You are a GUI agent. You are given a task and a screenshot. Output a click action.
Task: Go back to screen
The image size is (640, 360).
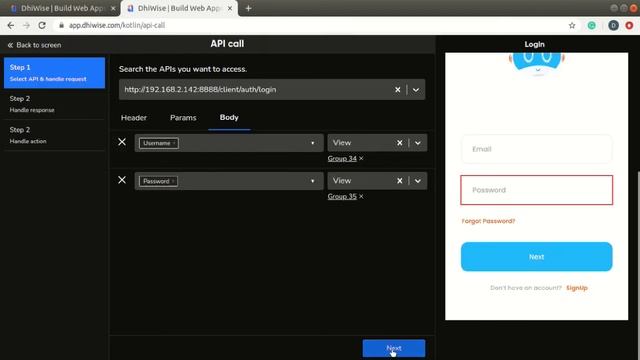click(34, 45)
